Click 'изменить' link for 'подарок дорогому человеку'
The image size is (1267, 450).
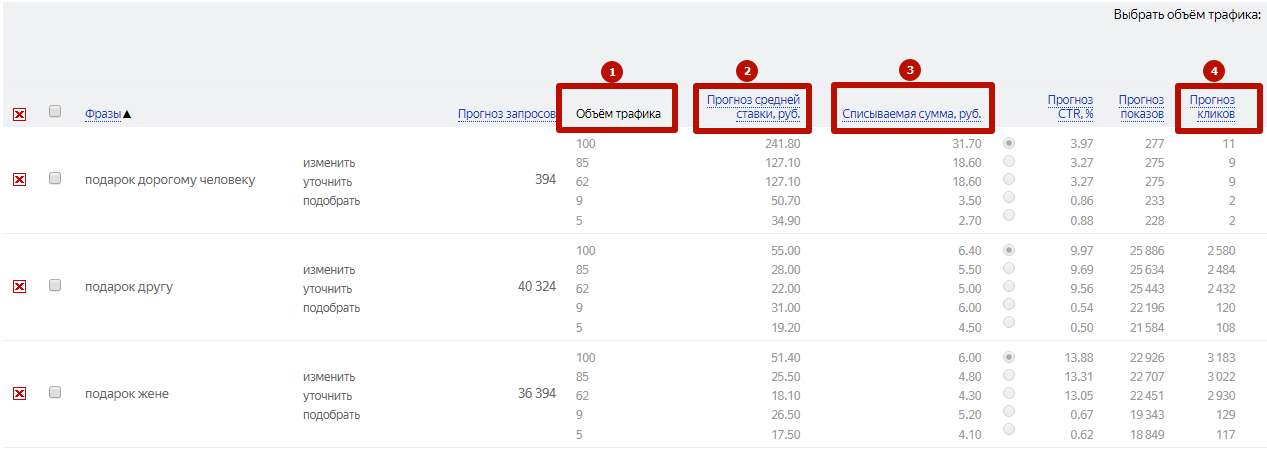329,163
